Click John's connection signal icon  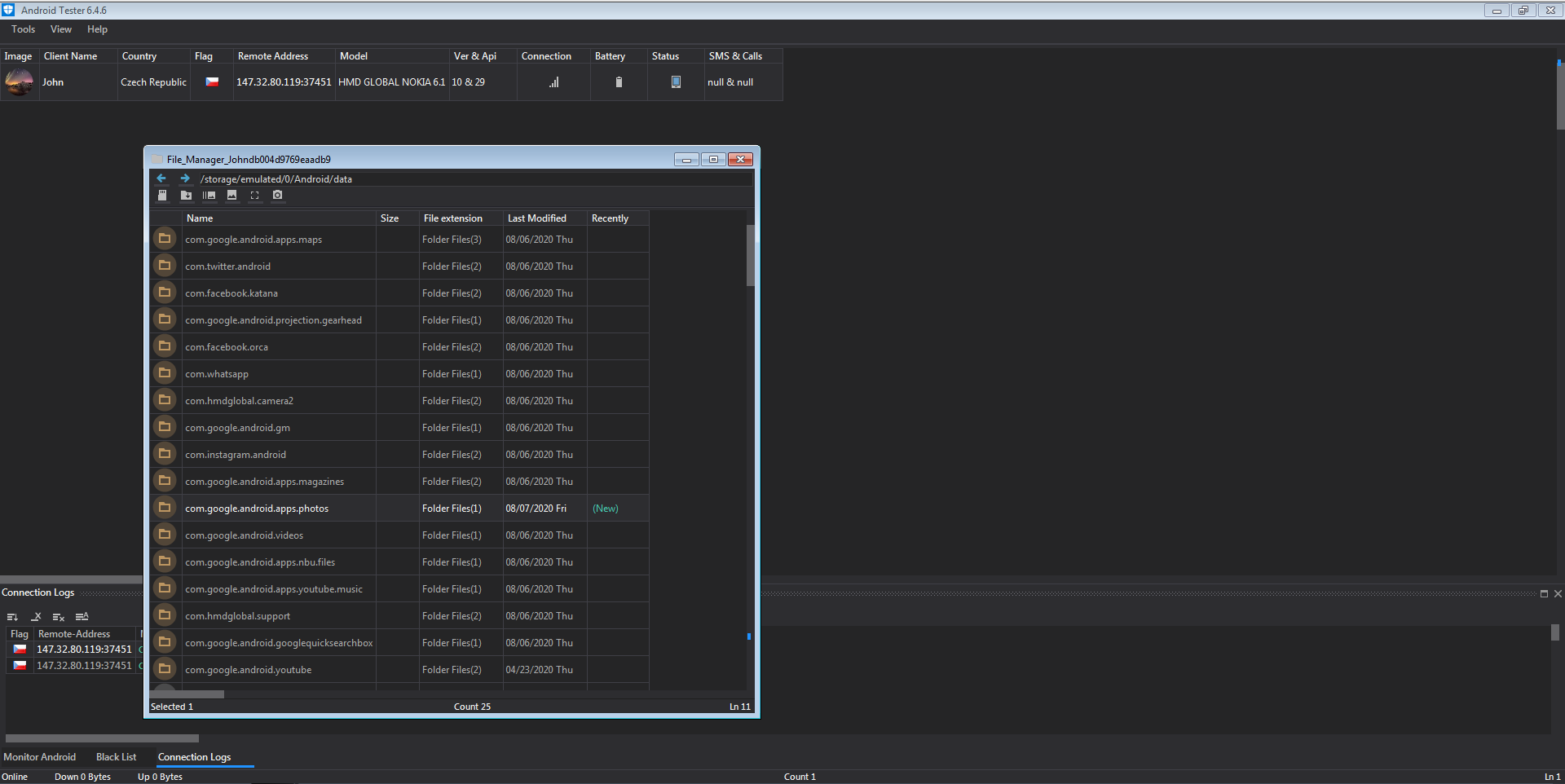554,82
